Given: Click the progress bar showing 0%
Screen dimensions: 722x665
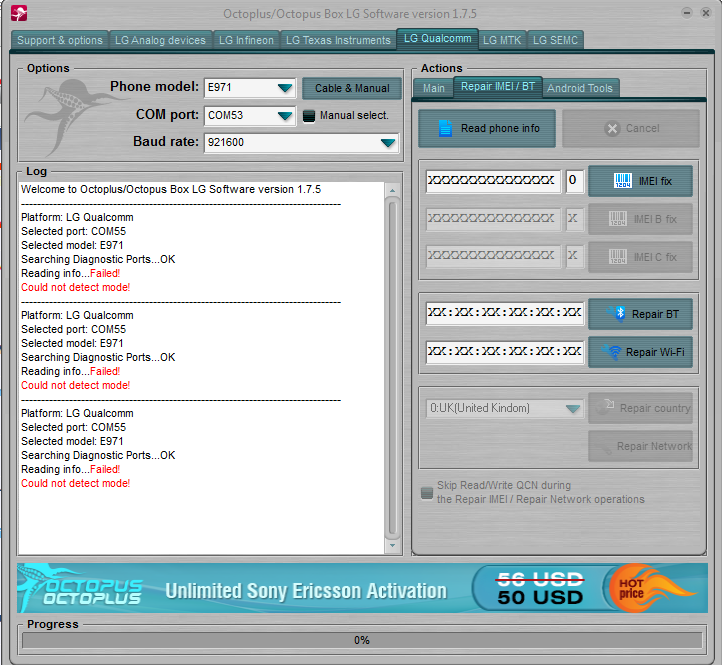Looking at the screenshot, I should coord(362,640).
